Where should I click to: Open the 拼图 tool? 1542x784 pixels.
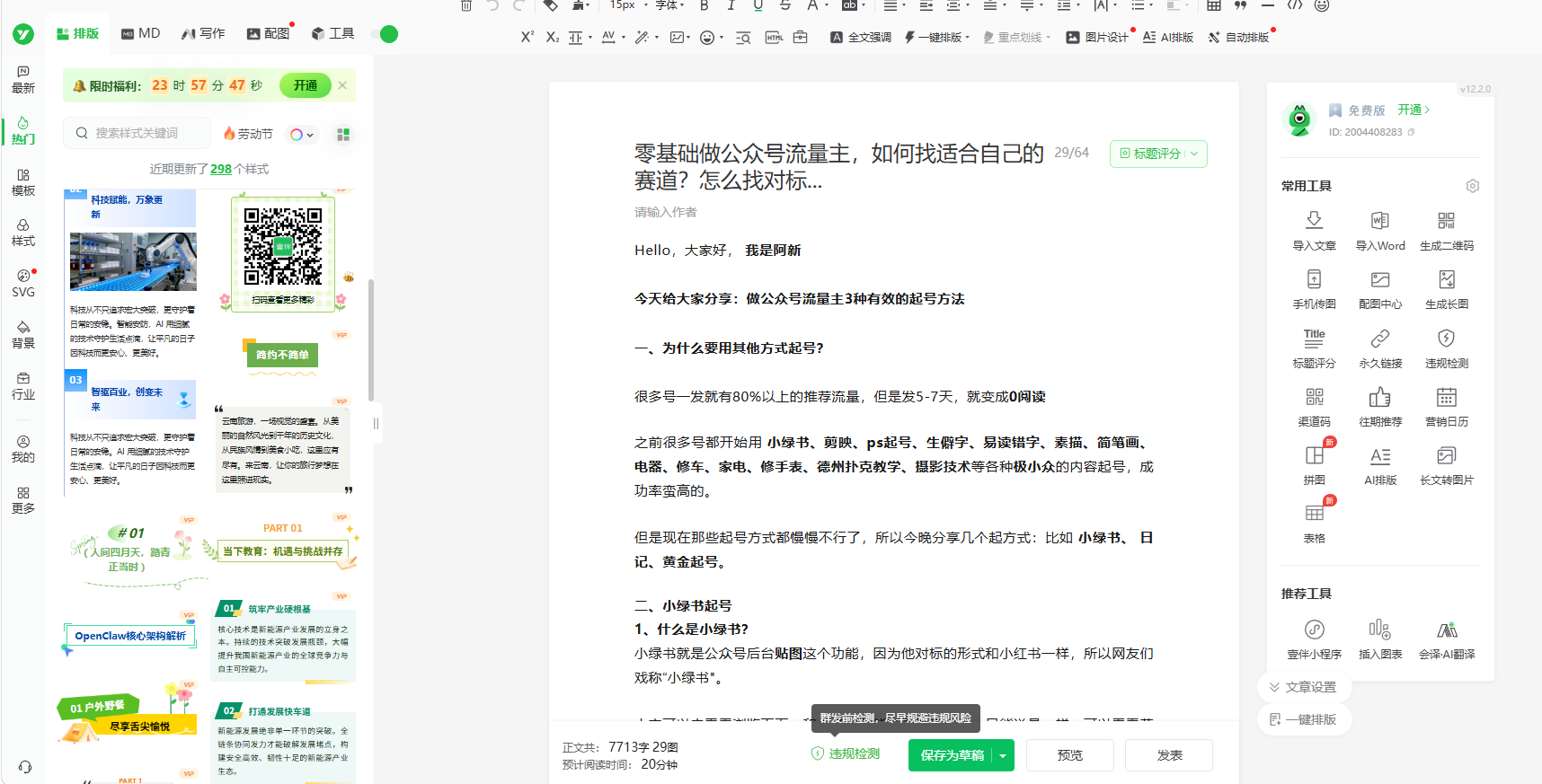1314,464
